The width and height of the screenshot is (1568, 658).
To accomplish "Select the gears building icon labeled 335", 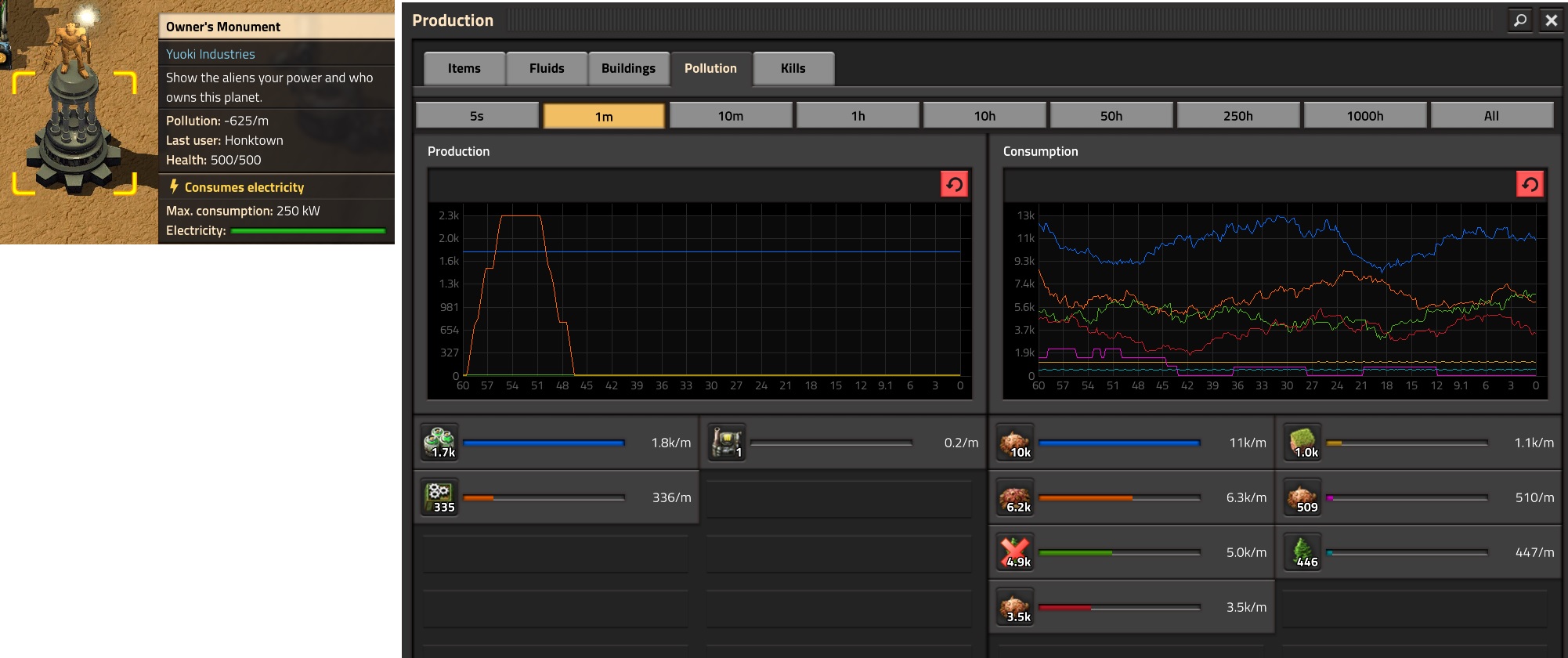I will (x=440, y=497).
